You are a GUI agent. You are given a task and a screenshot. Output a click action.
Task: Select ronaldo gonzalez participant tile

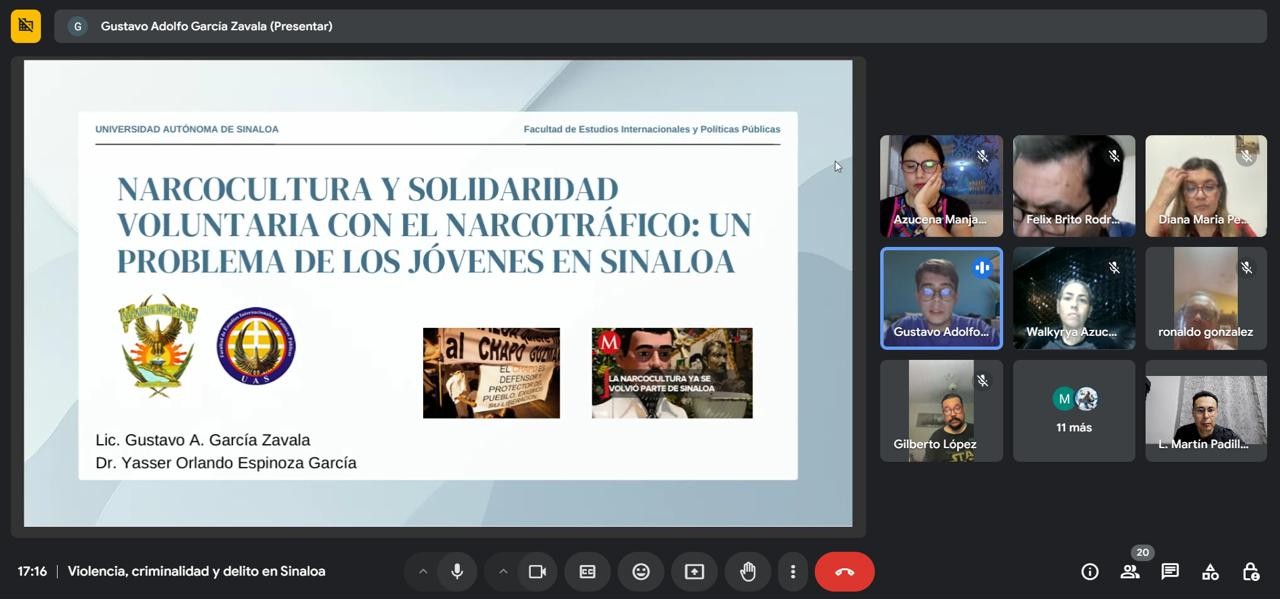[x=1206, y=298]
